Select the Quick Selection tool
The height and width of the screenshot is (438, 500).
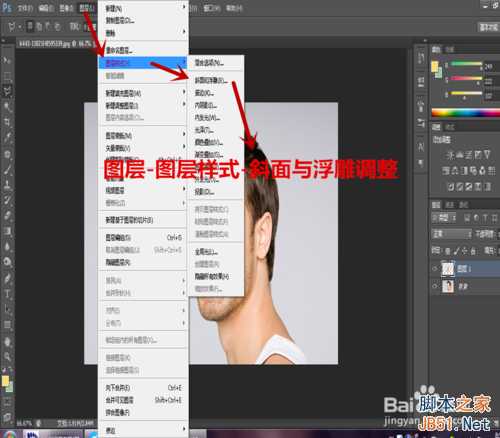coord(7,107)
